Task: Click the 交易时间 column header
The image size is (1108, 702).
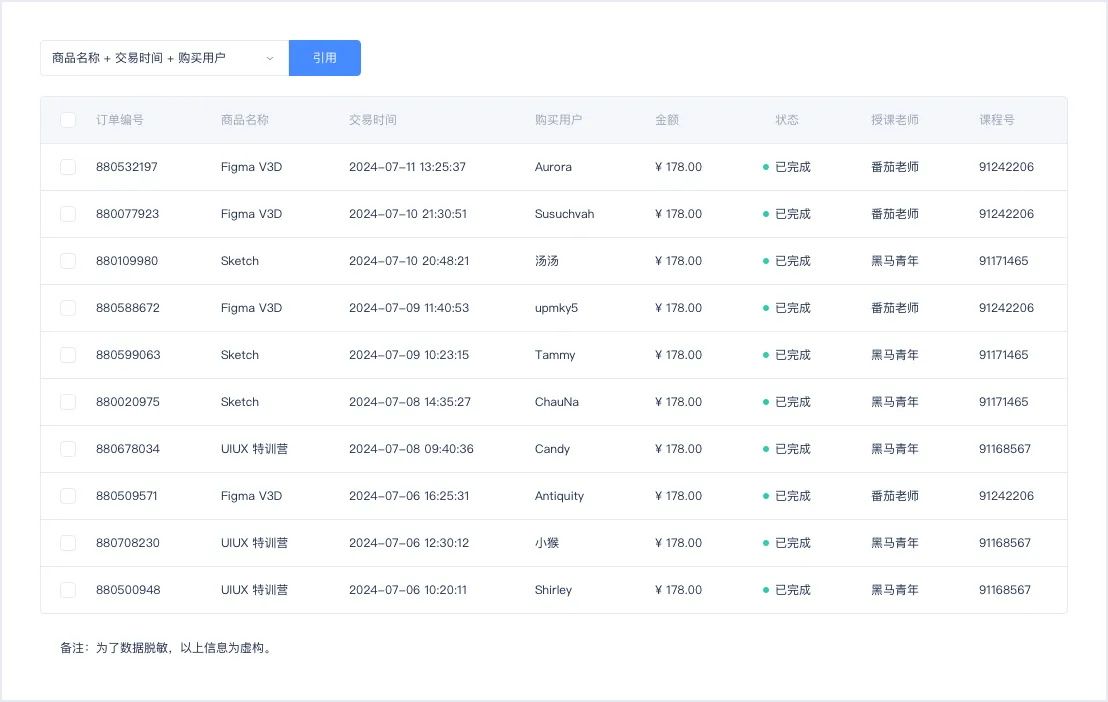Action: click(372, 120)
